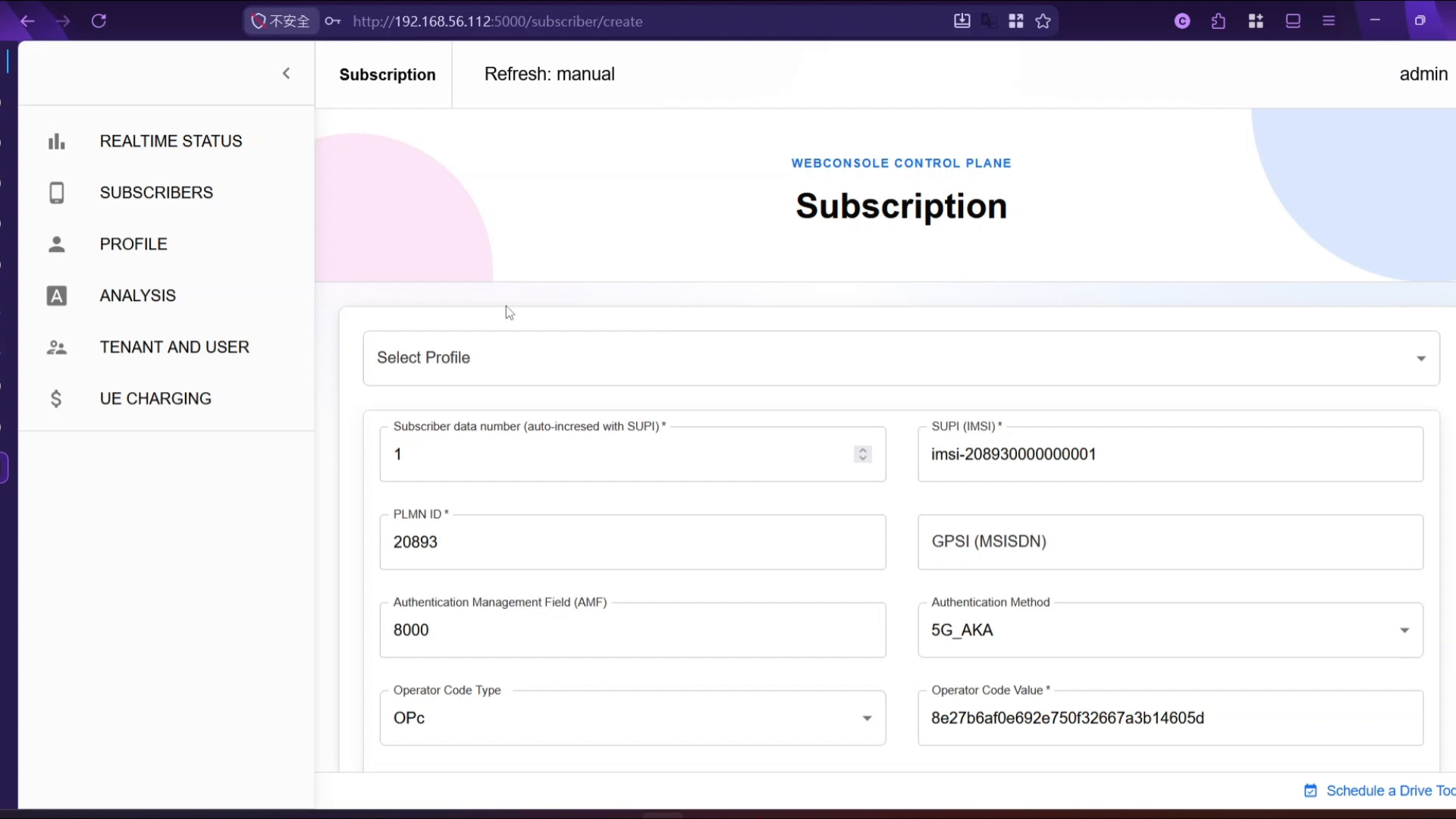Click the admin user label

click(x=1423, y=74)
